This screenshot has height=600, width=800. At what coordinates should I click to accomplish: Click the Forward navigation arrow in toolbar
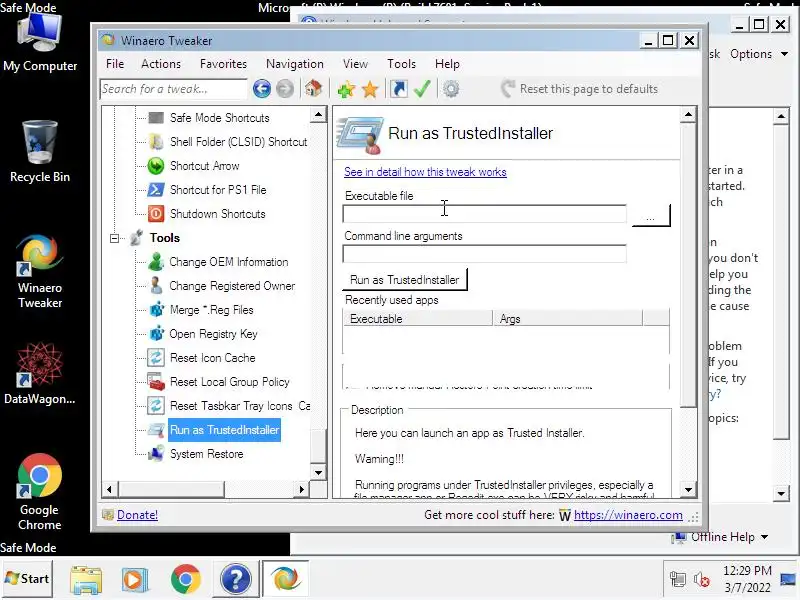285,89
